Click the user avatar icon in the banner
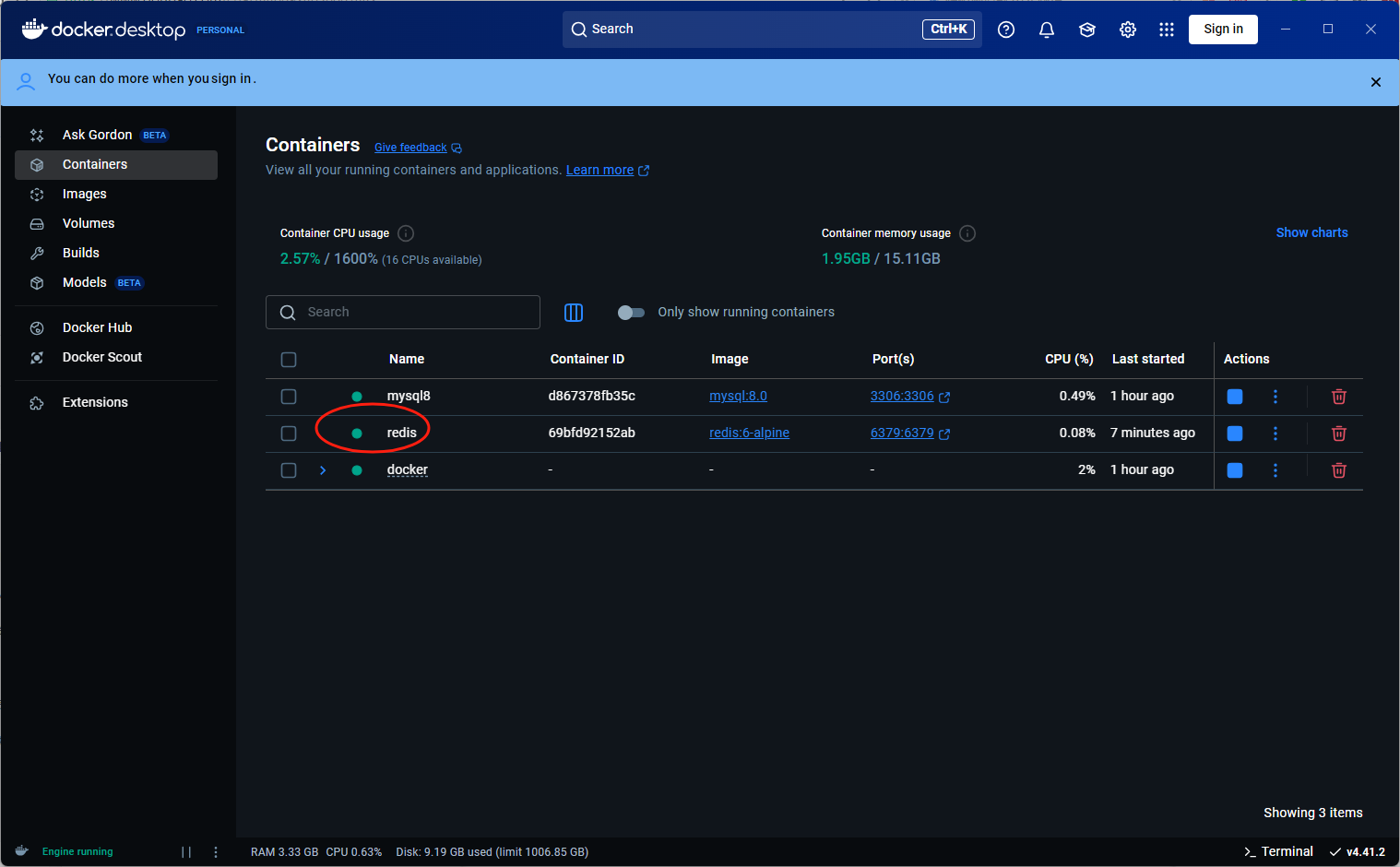Screen dimensions: 1400x867 pos(26,81)
